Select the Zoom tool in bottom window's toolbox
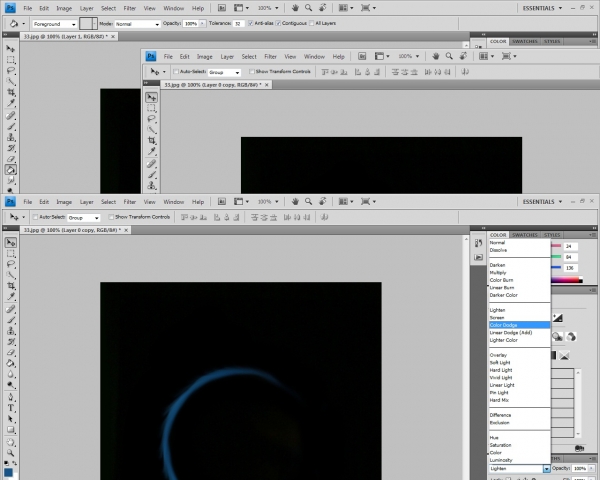Viewport: 600px width, 480px height. (x=11, y=453)
